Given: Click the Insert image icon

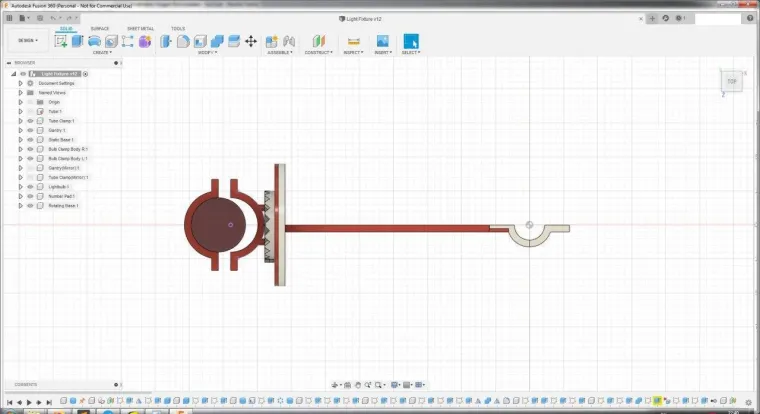Looking at the screenshot, I should [x=382, y=41].
